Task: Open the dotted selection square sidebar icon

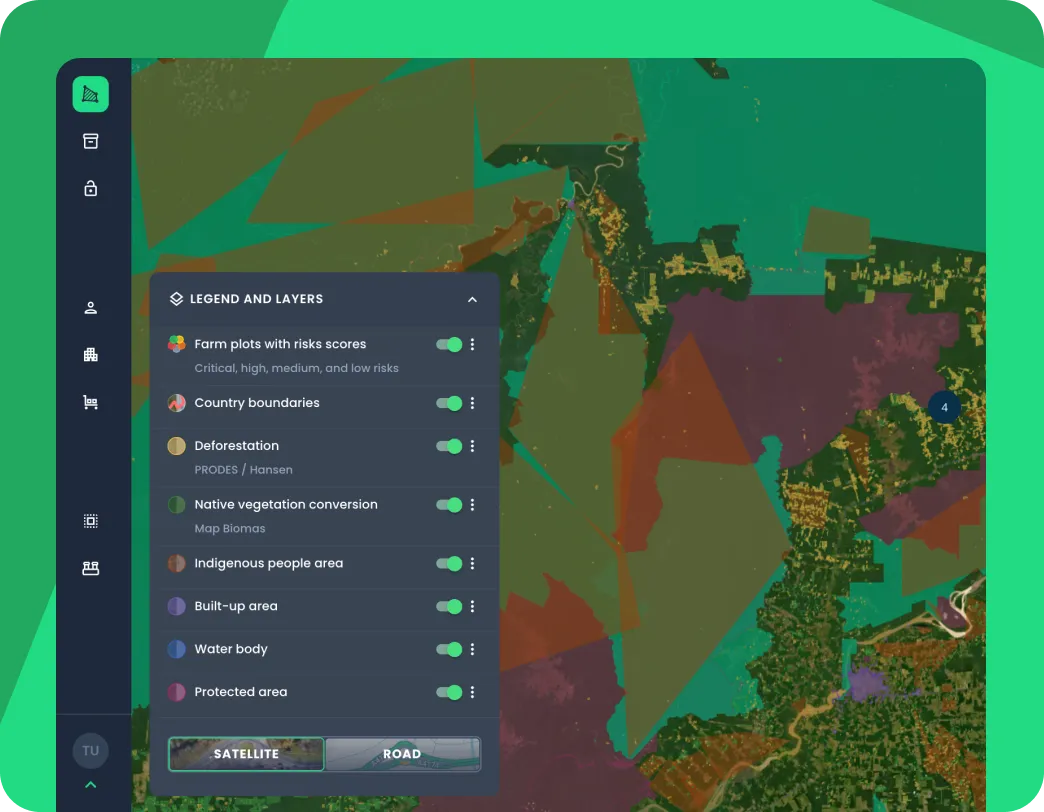Action: (x=91, y=521)
